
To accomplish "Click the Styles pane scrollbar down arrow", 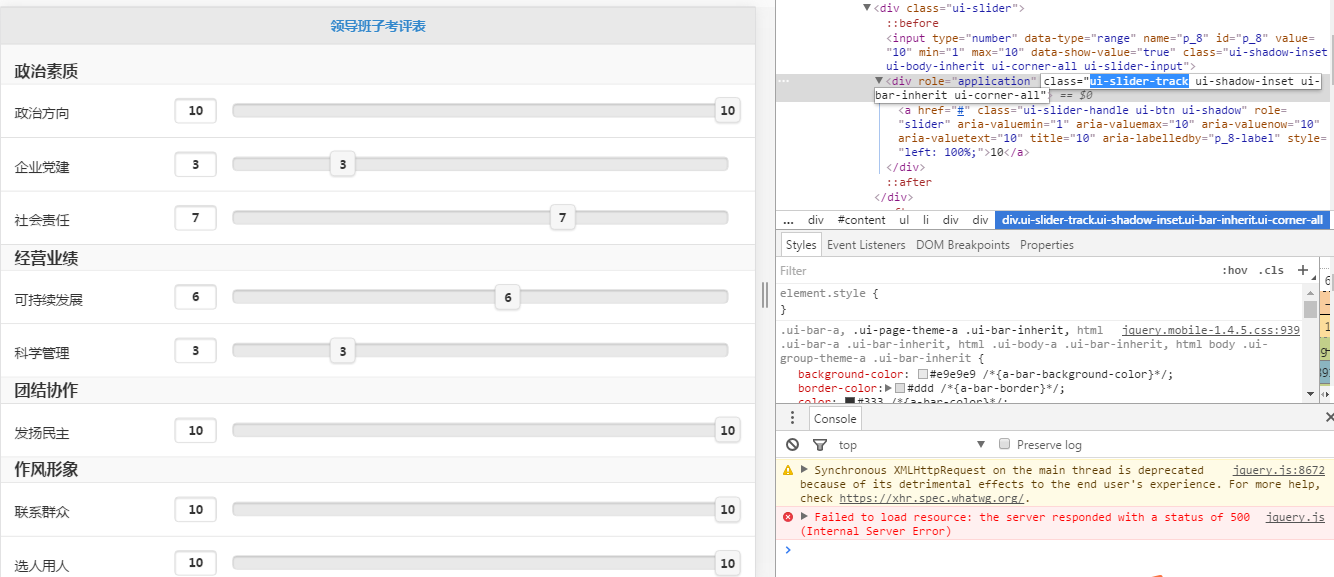I will click(1310, 395).
